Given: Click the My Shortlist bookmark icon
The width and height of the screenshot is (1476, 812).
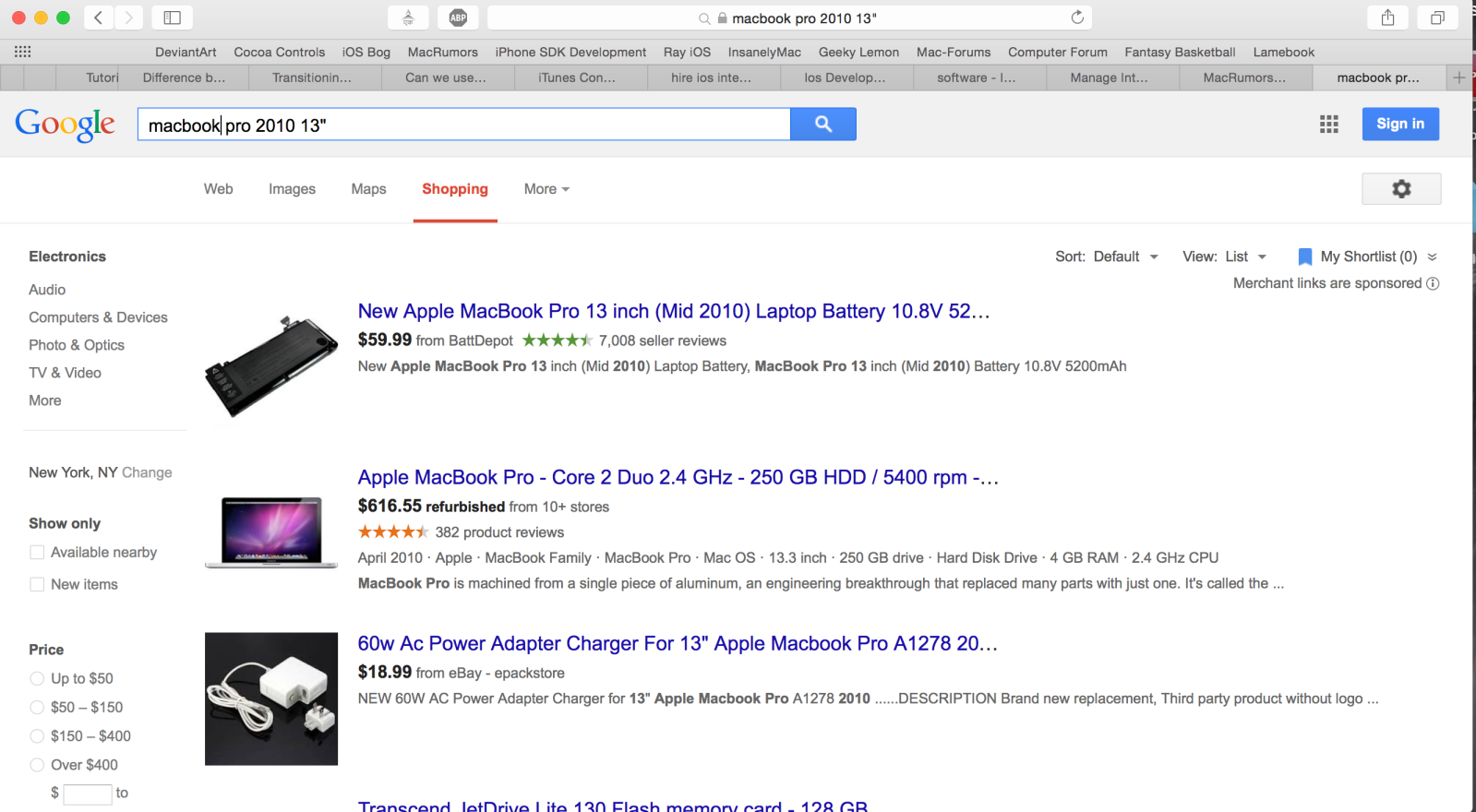Looking at the screenshot, I should (1305, 257).
